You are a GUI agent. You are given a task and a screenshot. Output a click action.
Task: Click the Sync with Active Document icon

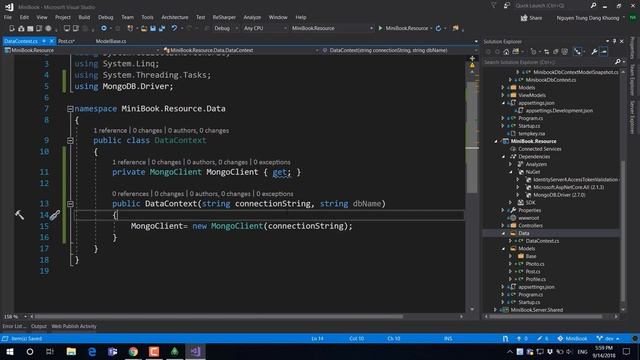coord(547,52)
